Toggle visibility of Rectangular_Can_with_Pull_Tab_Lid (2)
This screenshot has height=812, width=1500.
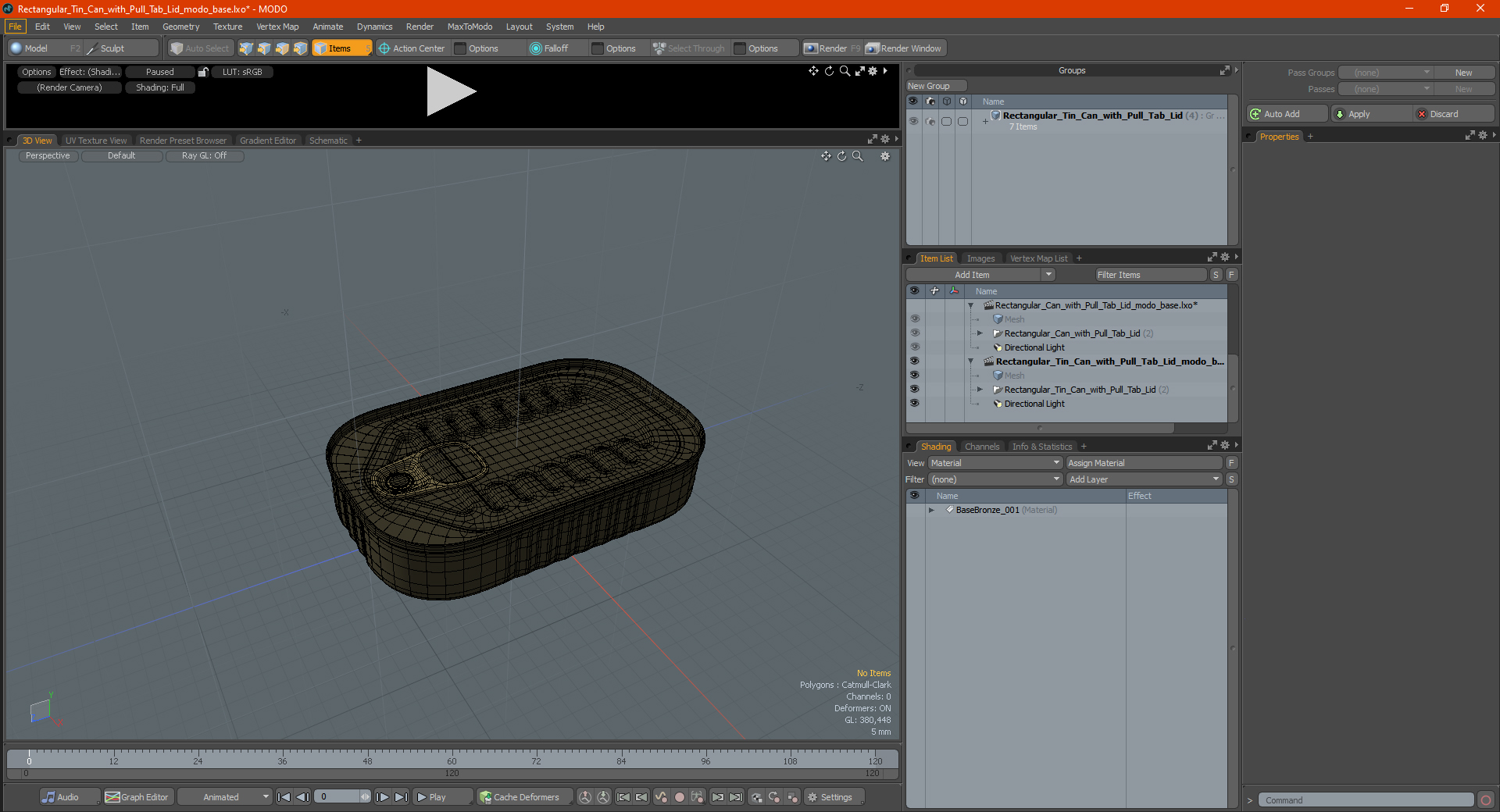pyautogui.click(x=914, y=333)
